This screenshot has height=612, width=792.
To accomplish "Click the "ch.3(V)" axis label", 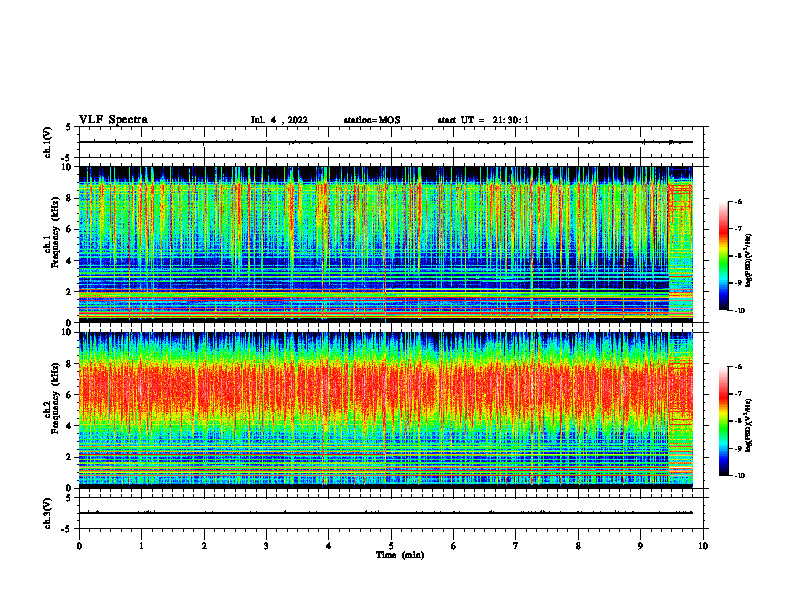I will coord(47,513).
